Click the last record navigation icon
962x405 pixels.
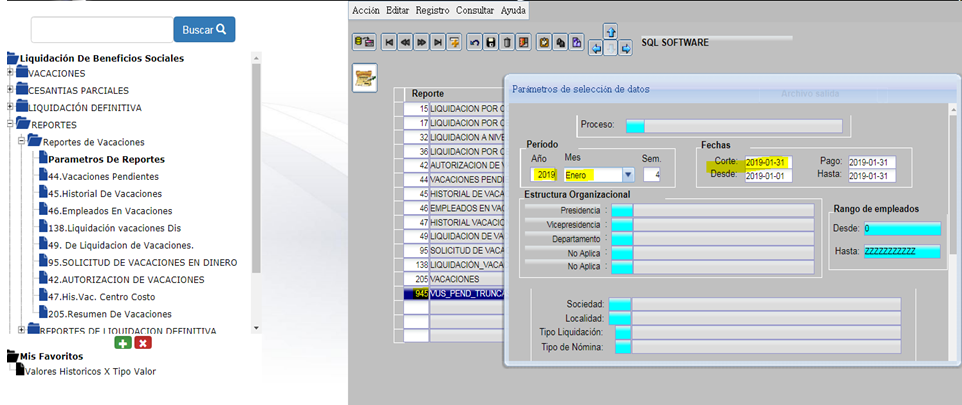437,43
